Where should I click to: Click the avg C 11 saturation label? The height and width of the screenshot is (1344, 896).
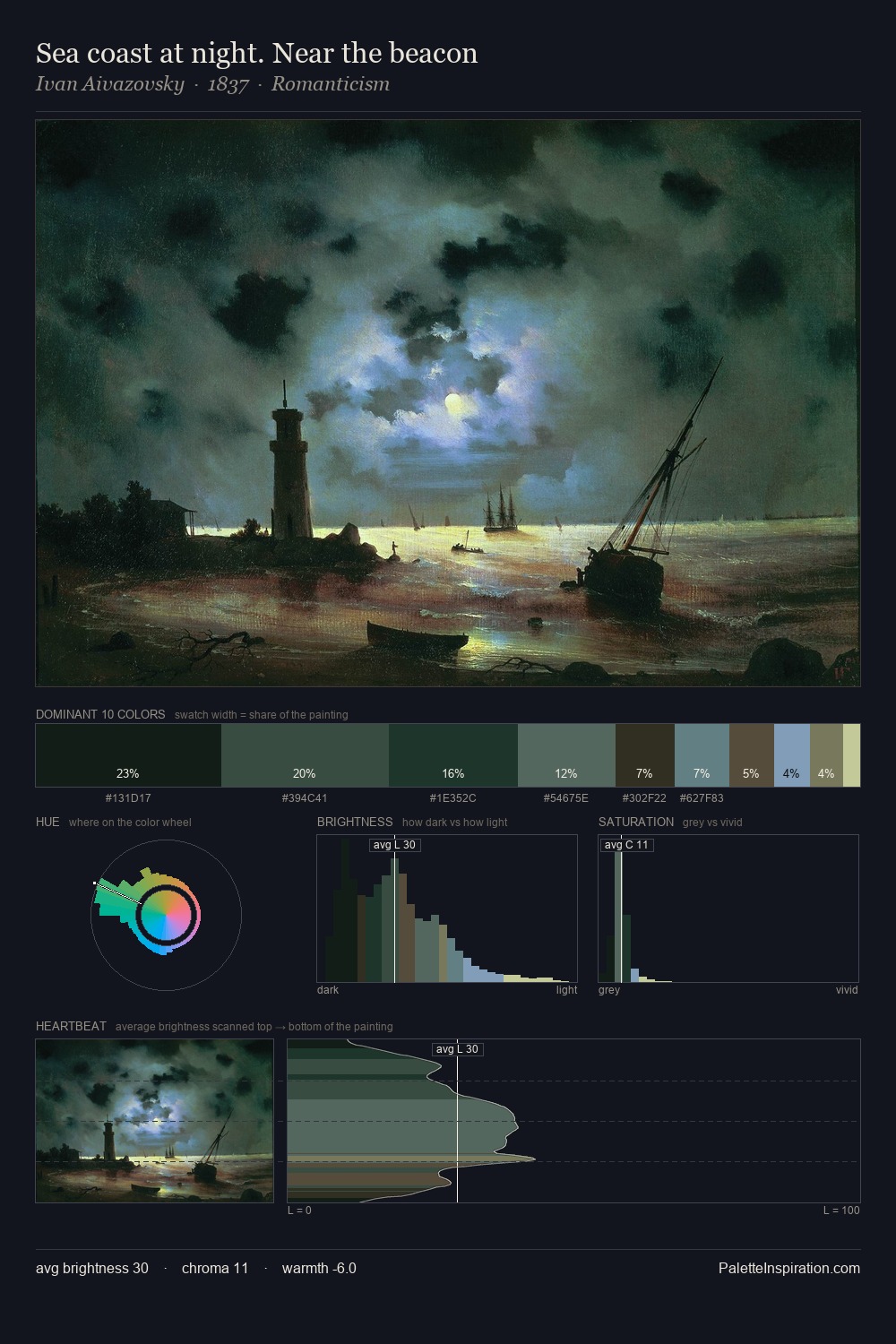[x=626, y=845]
